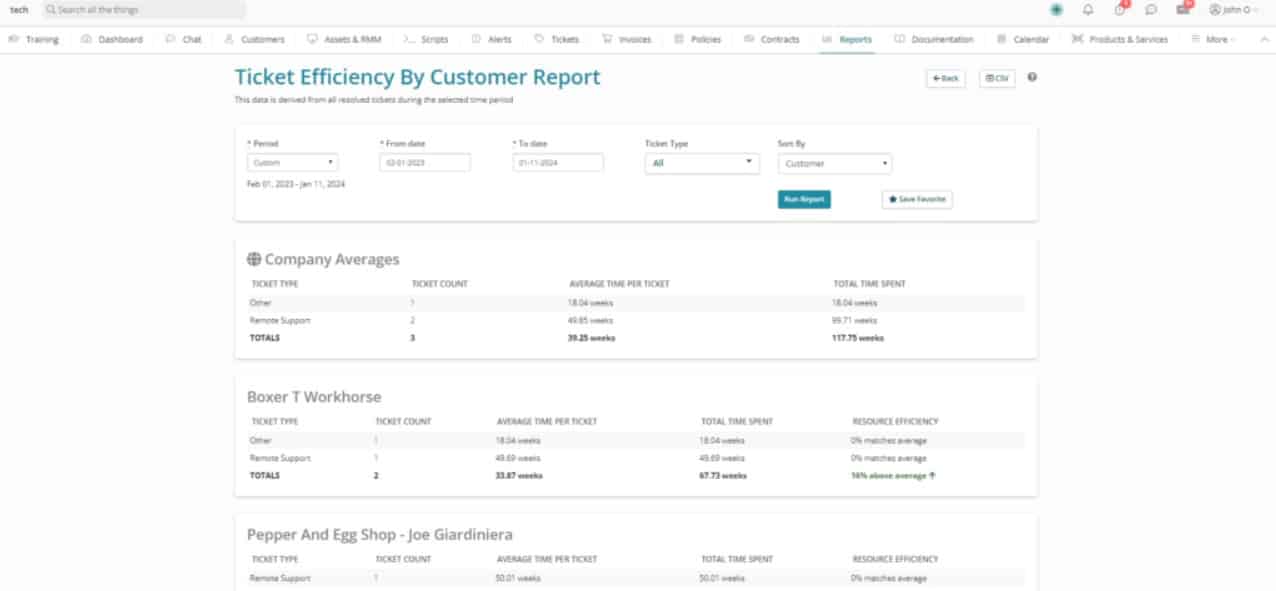Viewport: 1276px width, 591px height.
Task: Click the Company Averages heading
Action: coord(332,259)
